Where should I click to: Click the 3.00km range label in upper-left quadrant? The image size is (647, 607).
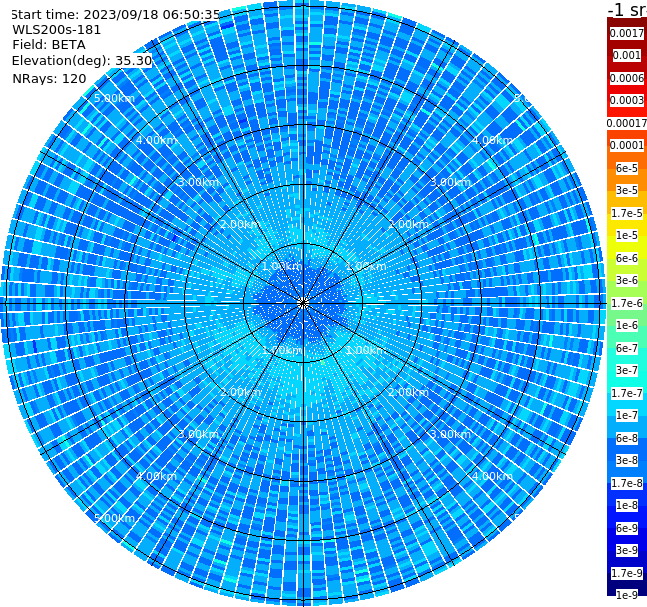(x=198, y=182)
